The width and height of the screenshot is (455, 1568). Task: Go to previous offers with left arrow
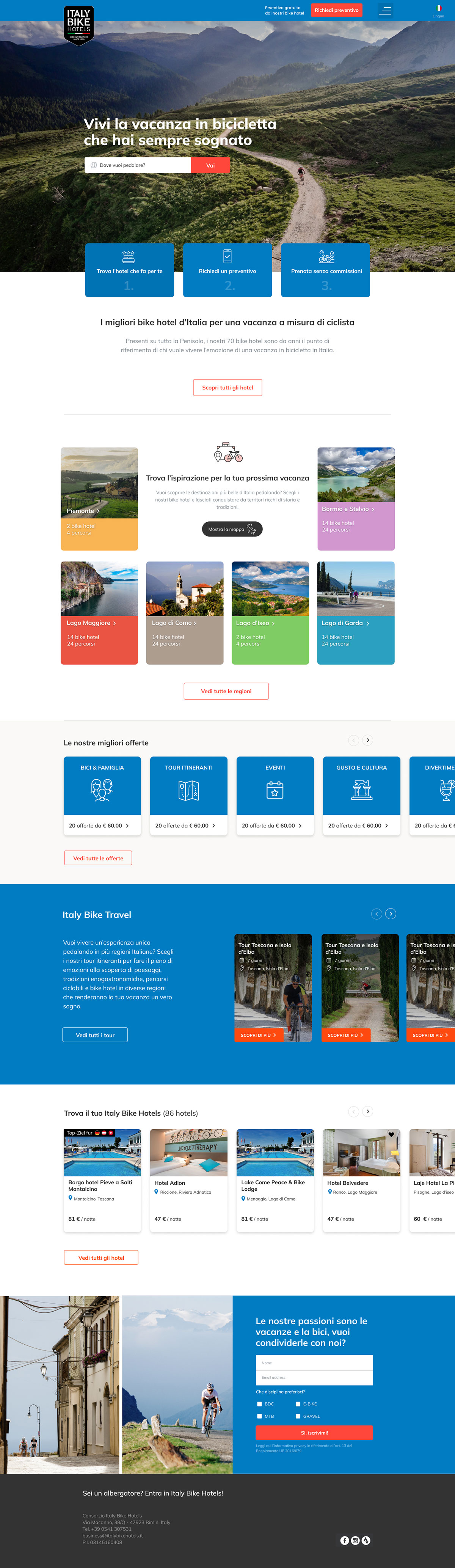353,740
